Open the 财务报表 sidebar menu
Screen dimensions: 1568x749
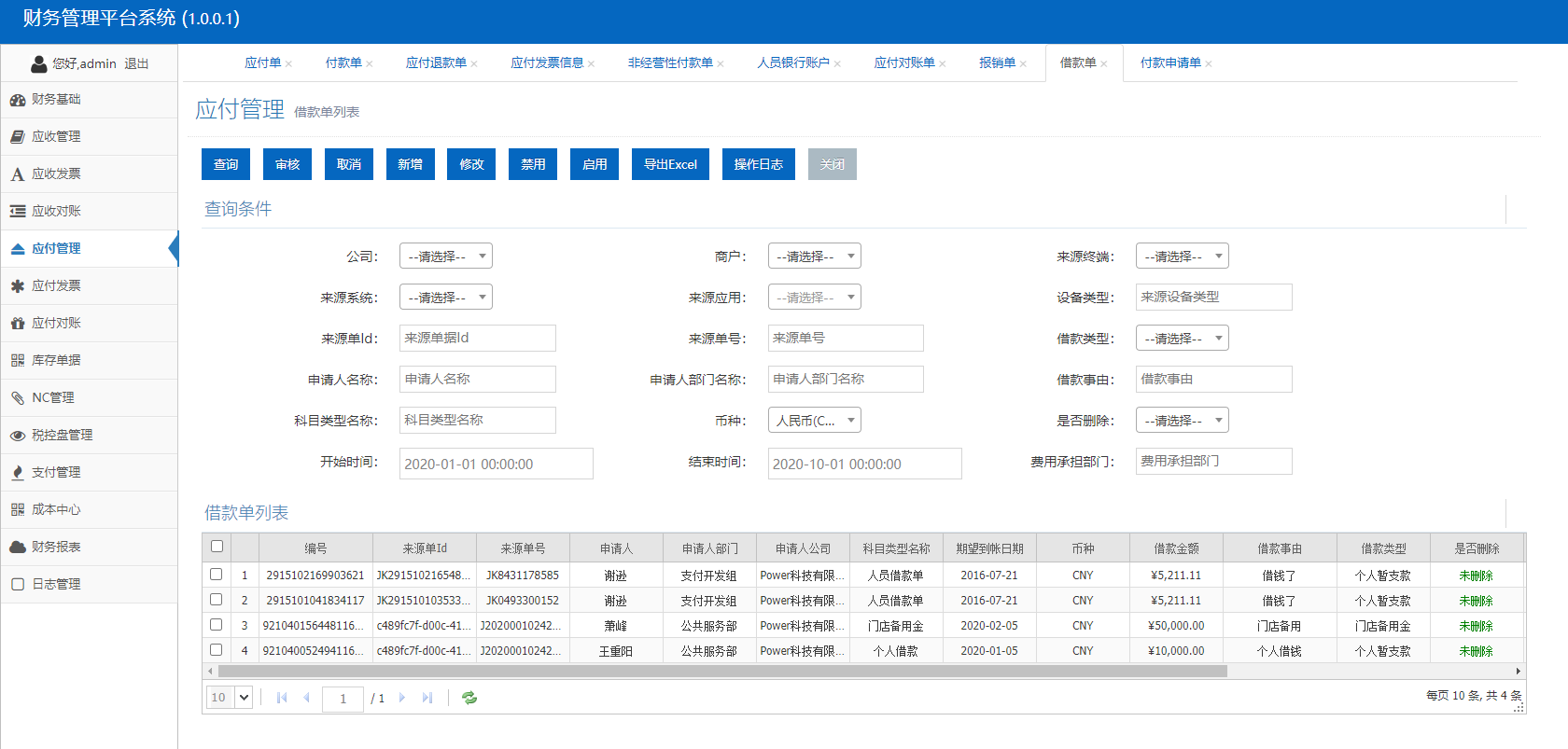point(56,547)
